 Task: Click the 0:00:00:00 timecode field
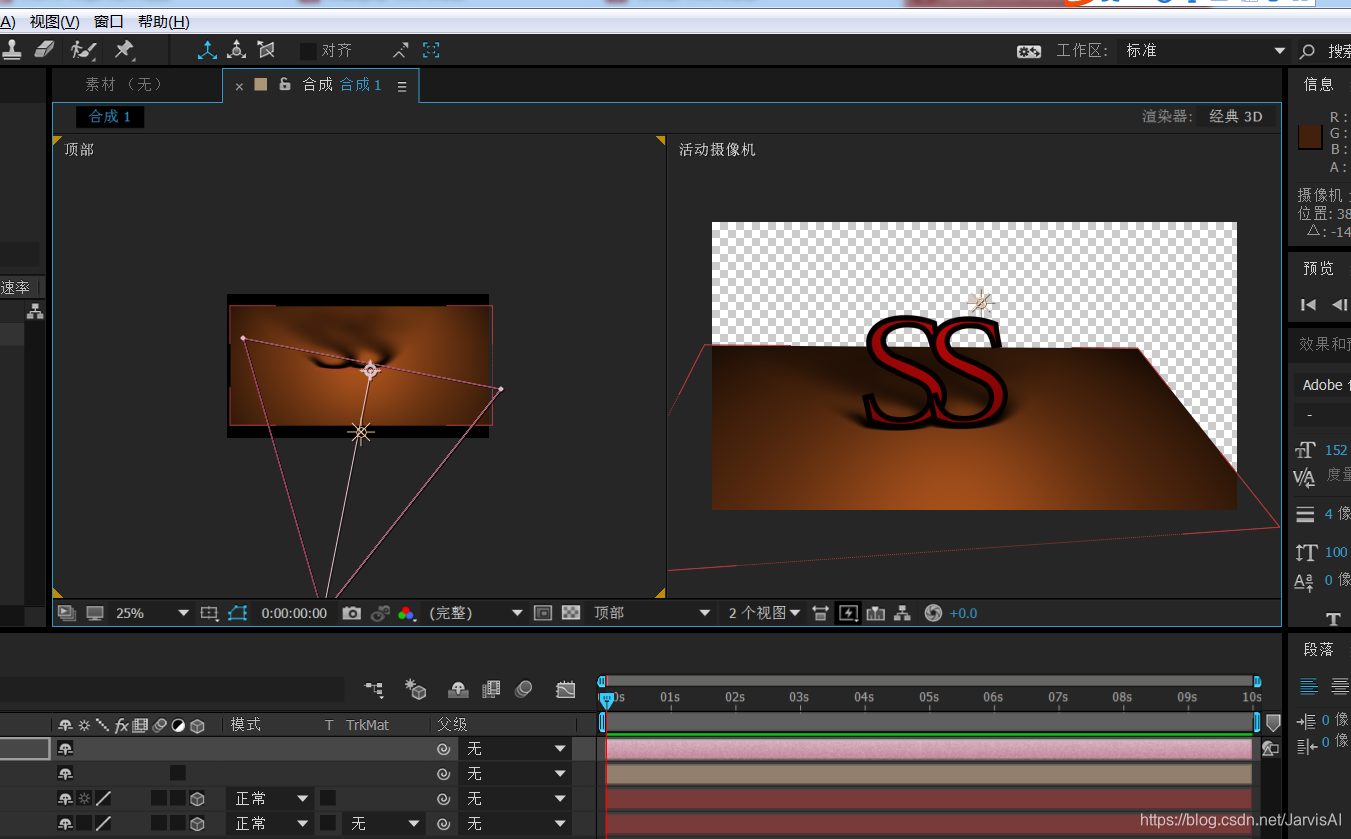tap(294, 613)
